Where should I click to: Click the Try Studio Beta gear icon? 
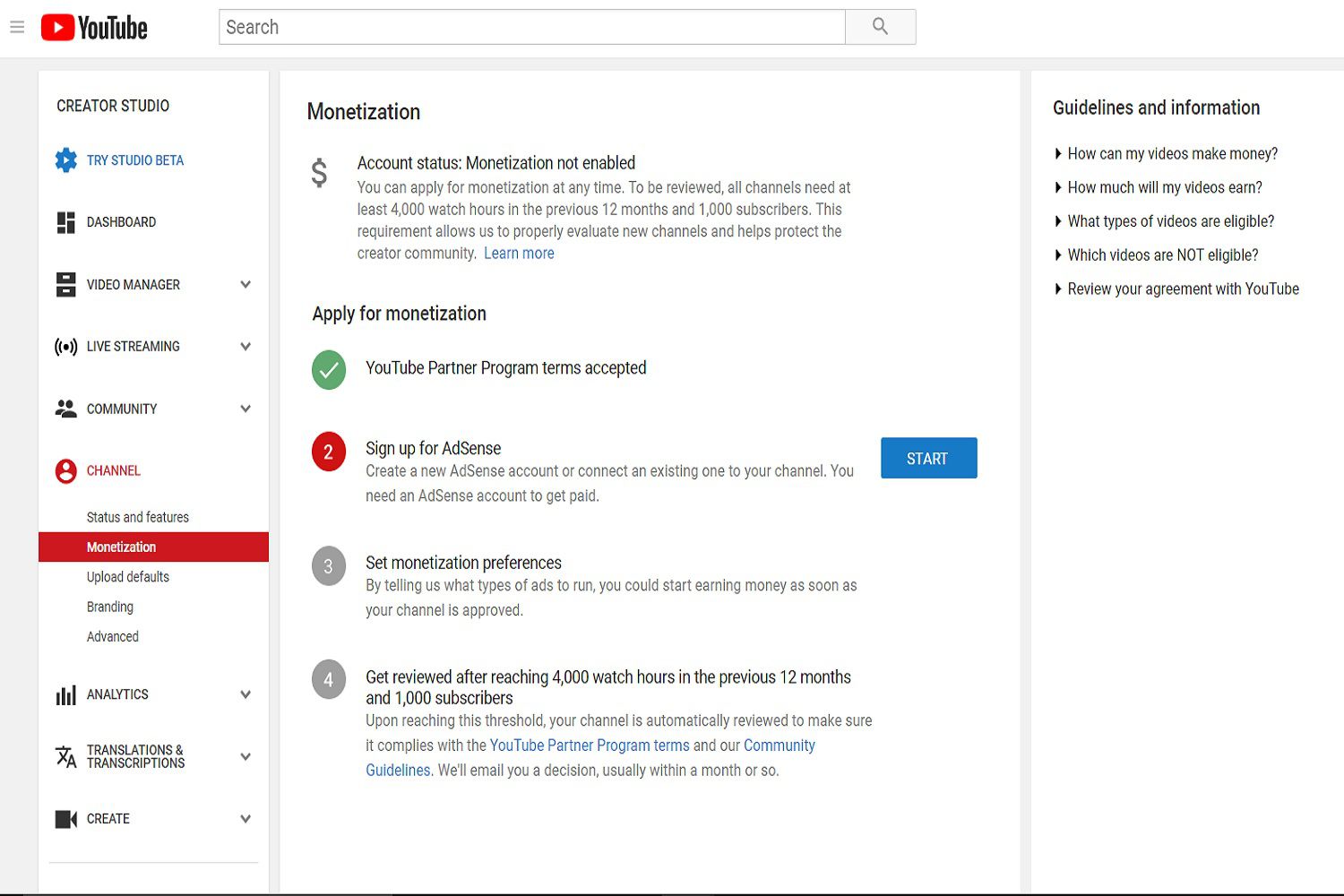65,160
